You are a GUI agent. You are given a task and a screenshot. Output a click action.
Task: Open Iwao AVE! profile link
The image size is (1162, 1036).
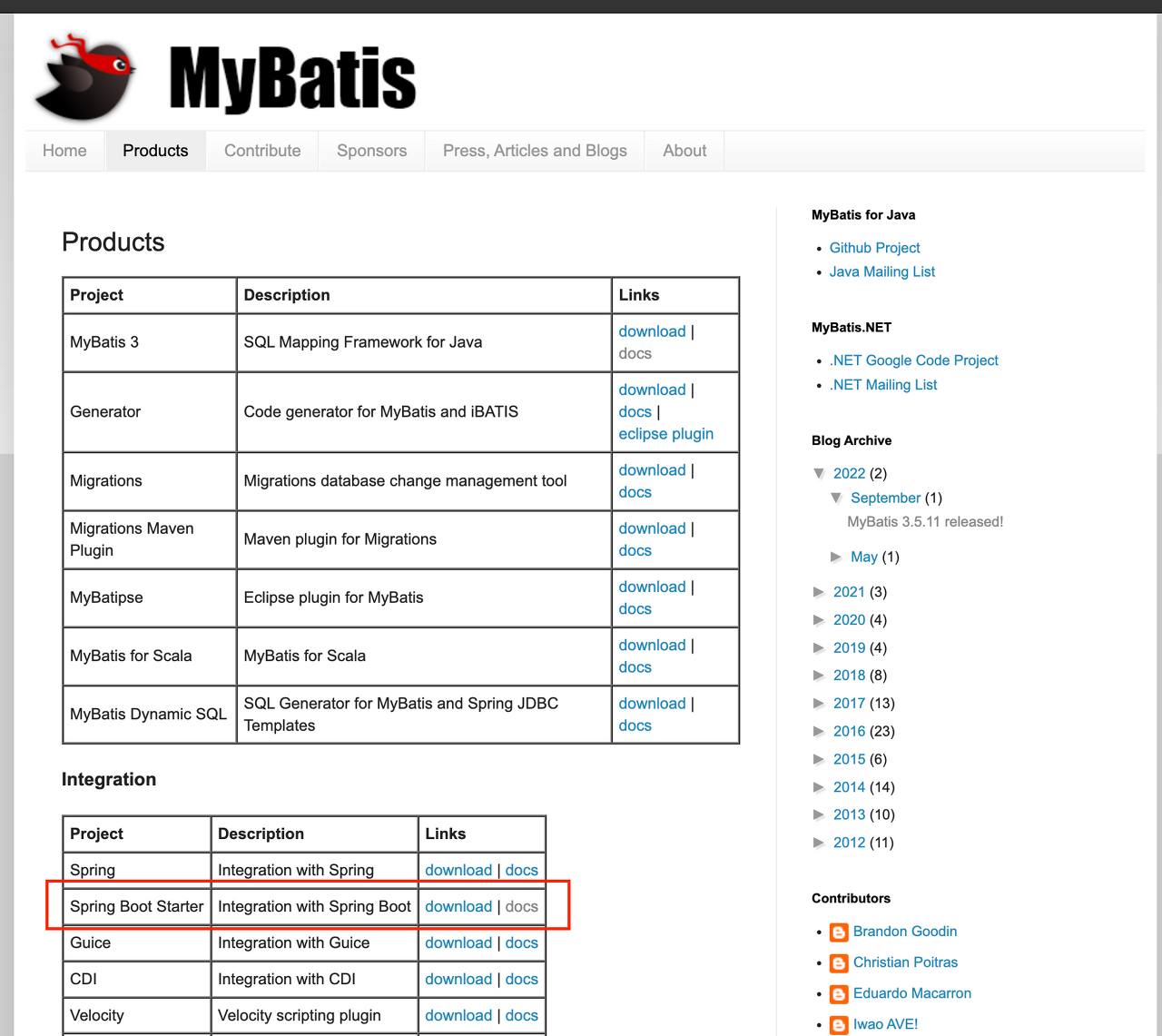pyautogui.click(x=885, y=1024)
